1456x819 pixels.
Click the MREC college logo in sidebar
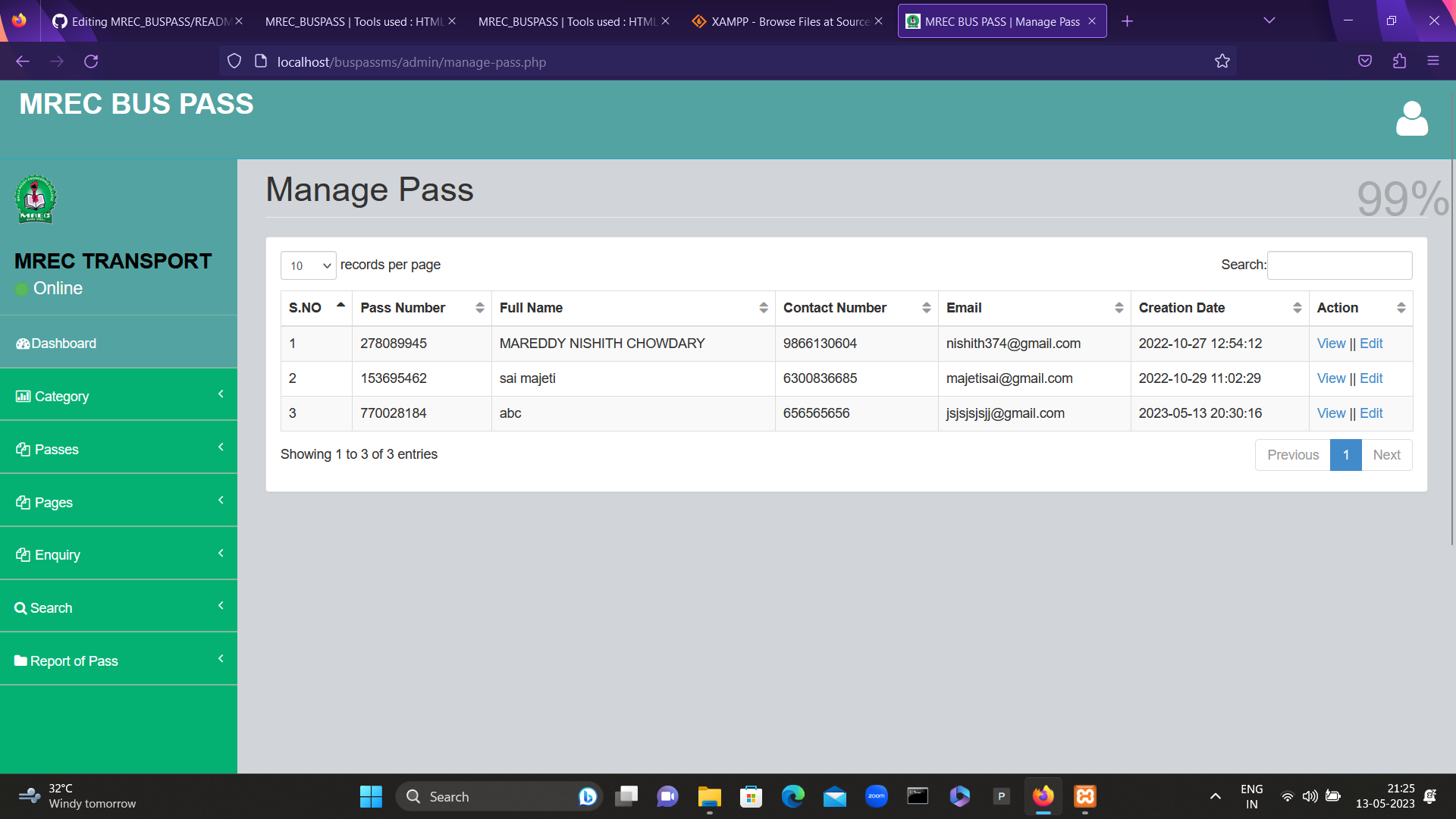click(x=35, y=199)
